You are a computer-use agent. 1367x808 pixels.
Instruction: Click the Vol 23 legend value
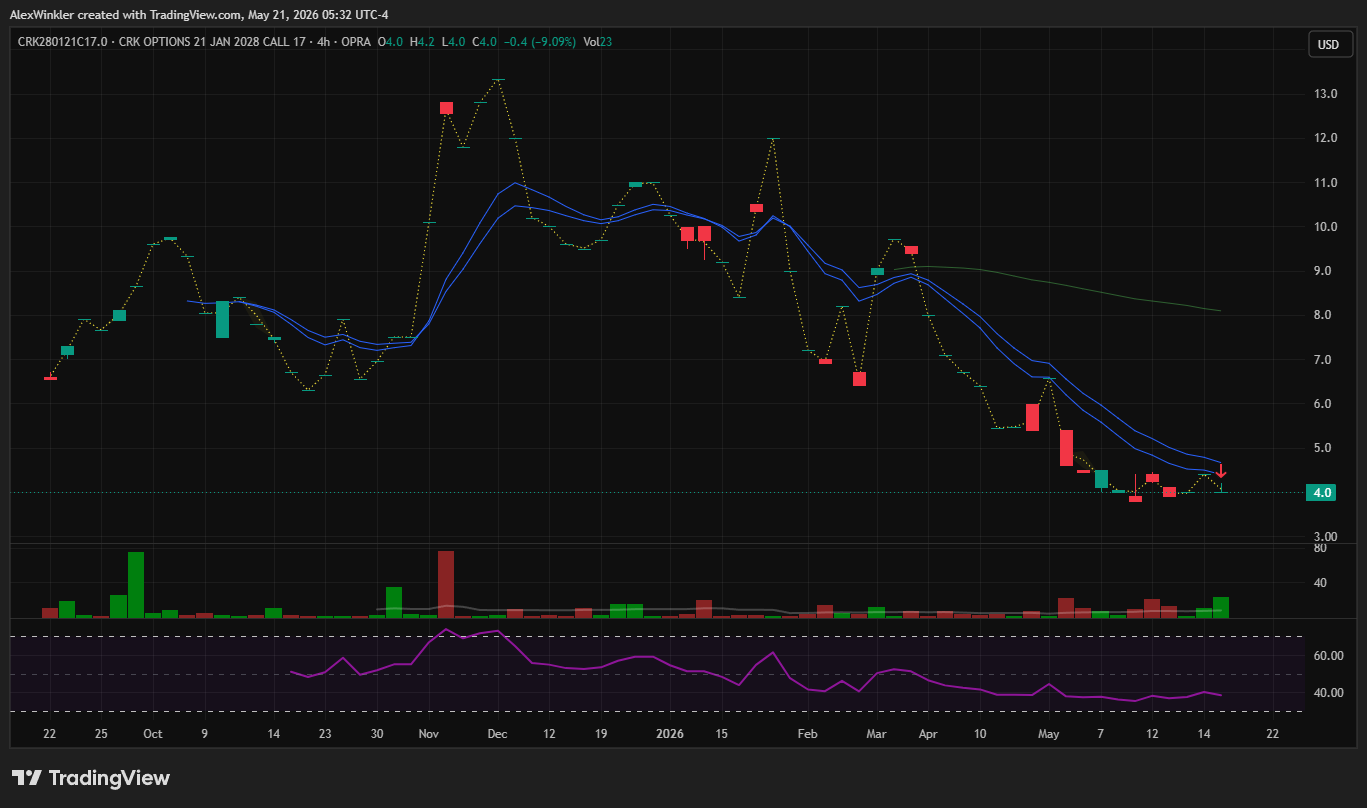click(x=598, y=42)
